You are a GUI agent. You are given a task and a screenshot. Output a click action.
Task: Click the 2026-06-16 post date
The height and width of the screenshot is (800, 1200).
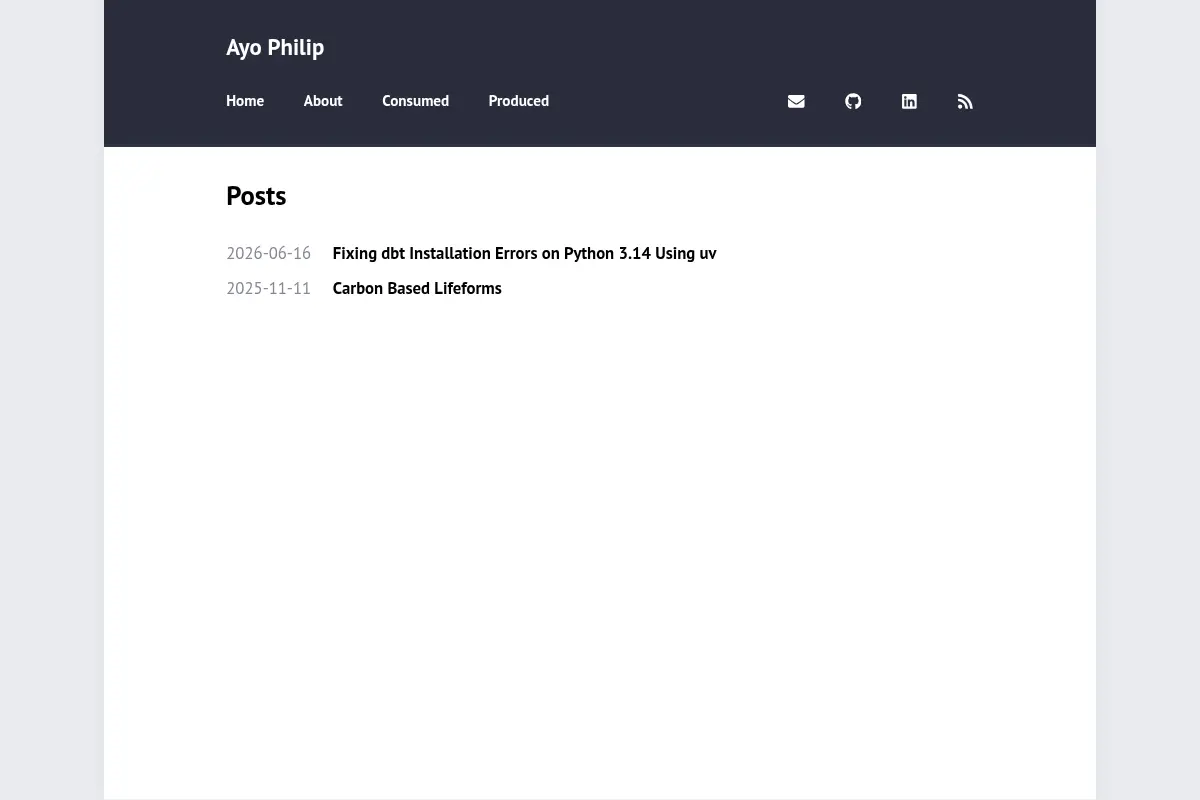[268, 253]
